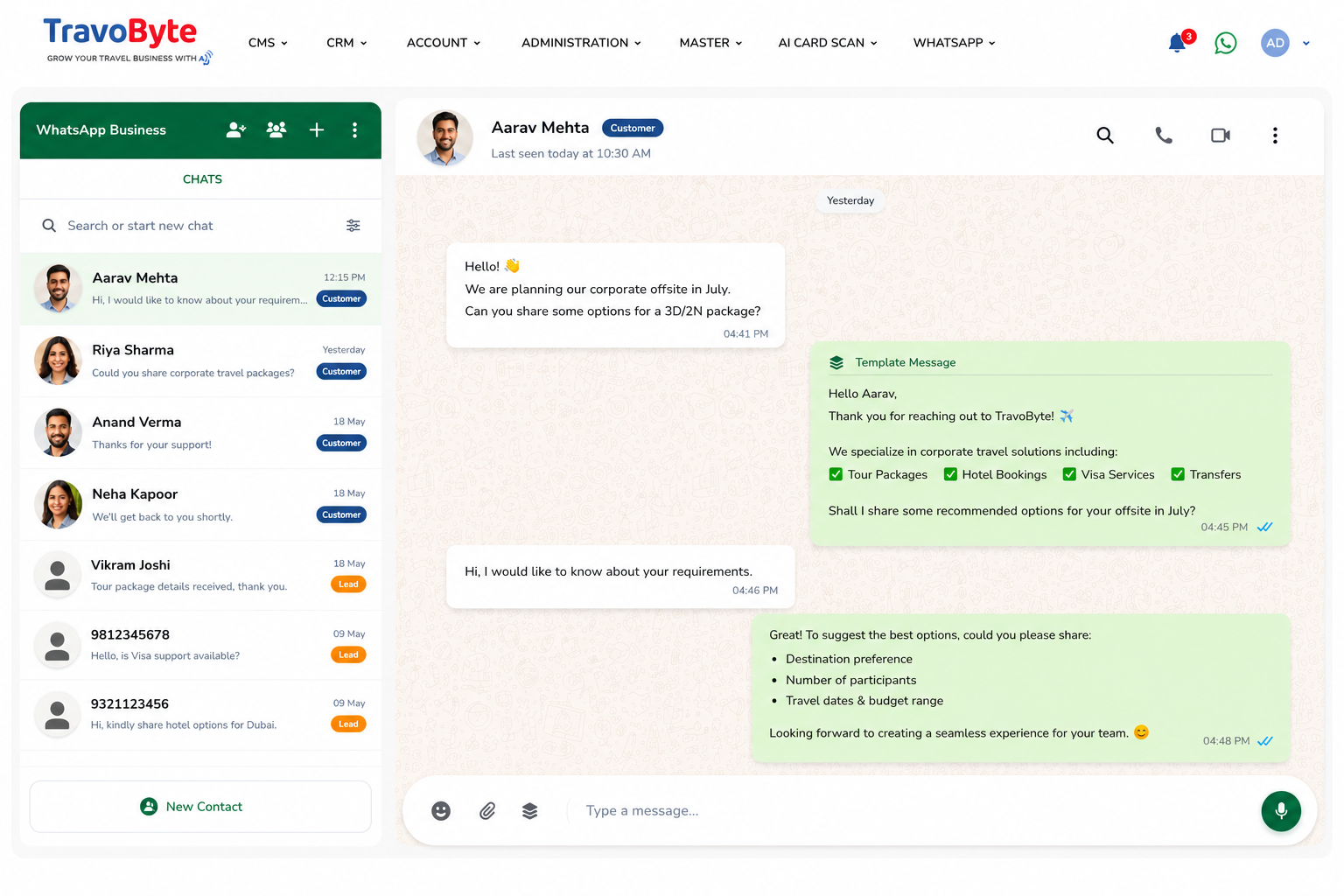Open the notifications bell

pos(1177,43)
